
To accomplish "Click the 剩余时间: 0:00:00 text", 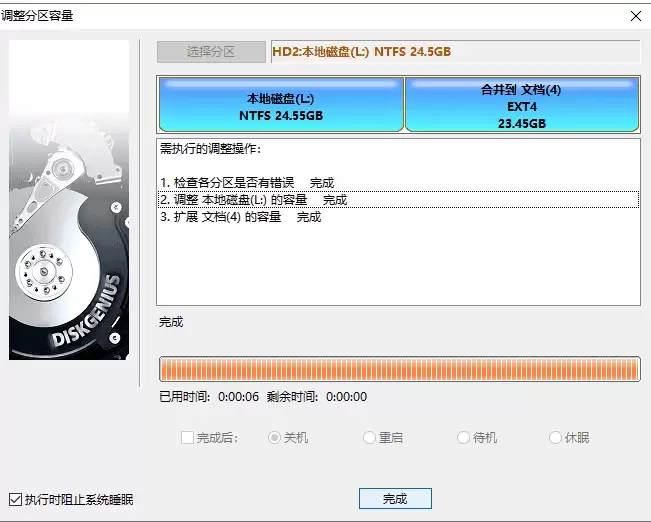I will [x=317, y=397].
